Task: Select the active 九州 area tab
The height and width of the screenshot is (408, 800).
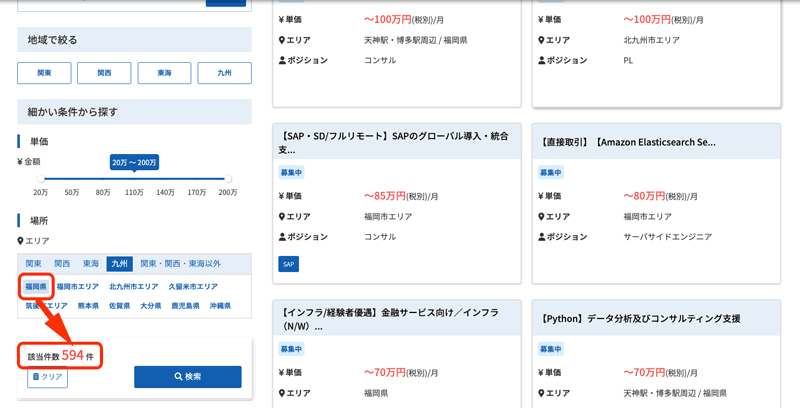Action: point(119,264)
